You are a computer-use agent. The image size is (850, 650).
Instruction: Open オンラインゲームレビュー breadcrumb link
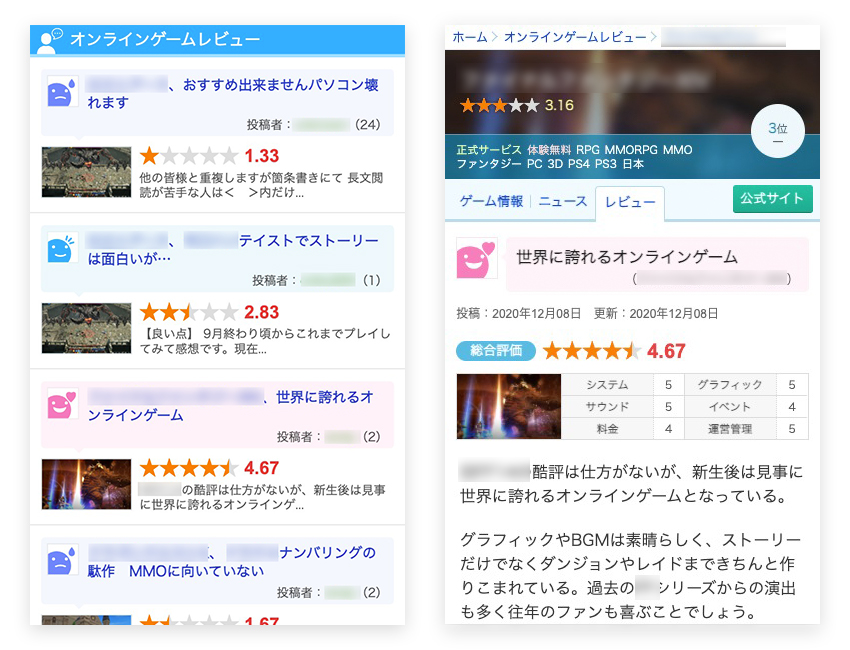pyautogui.click(x=574, y=37)
